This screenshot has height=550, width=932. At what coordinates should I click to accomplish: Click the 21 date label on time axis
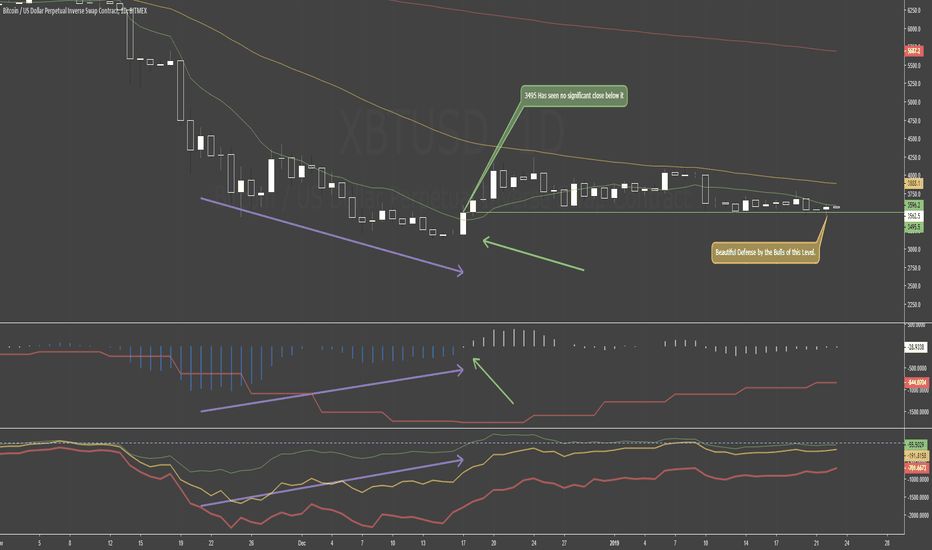(x=816, y=543)
